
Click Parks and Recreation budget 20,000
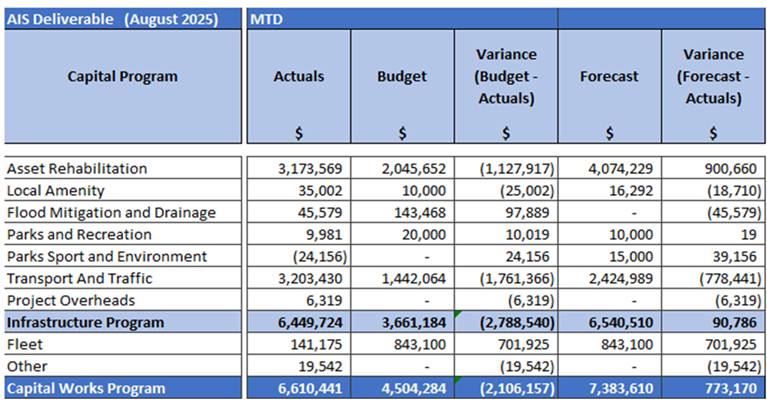402,234
